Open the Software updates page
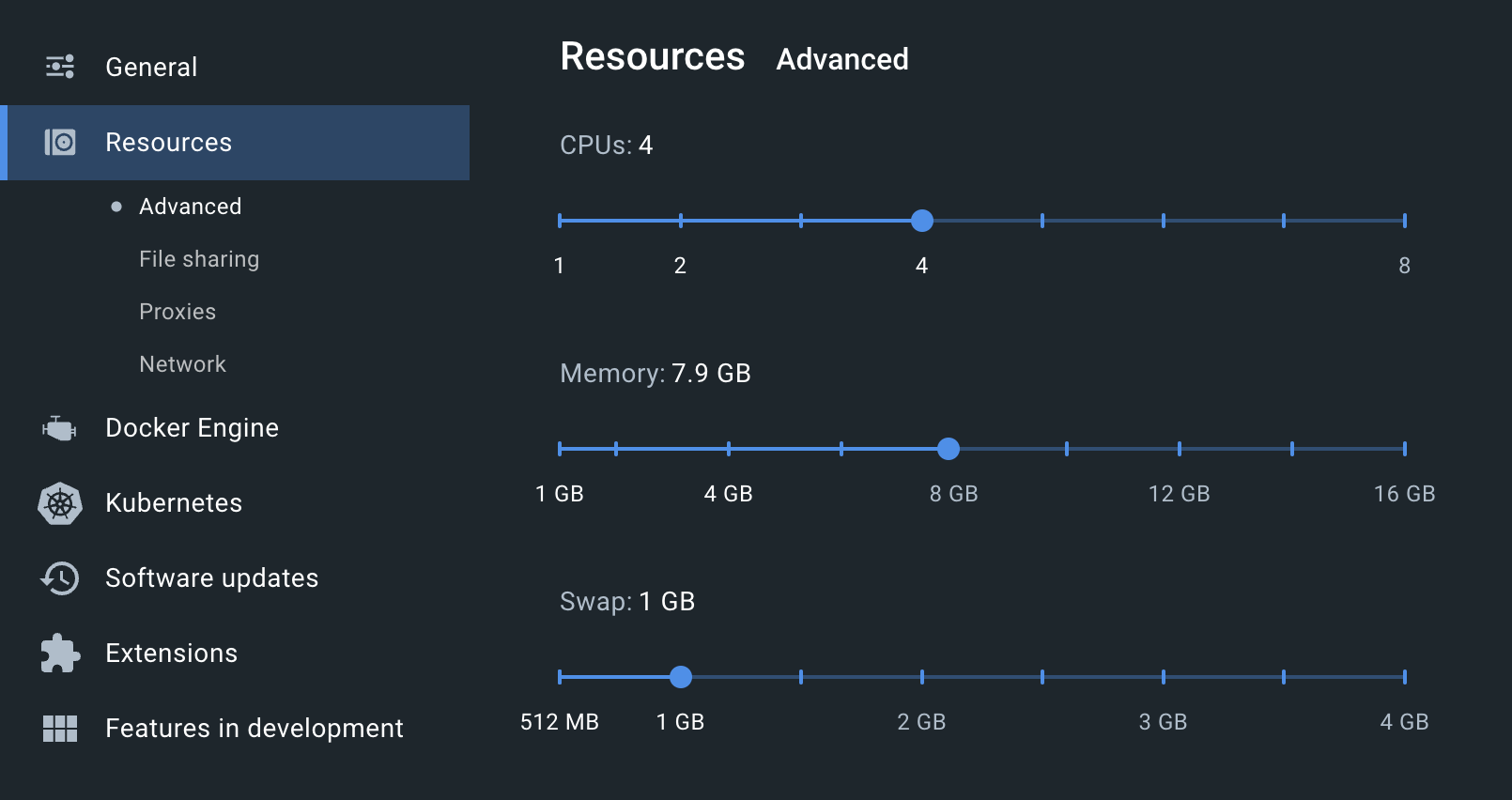This screenshot has height=800, width=1512. coord(211,578)
